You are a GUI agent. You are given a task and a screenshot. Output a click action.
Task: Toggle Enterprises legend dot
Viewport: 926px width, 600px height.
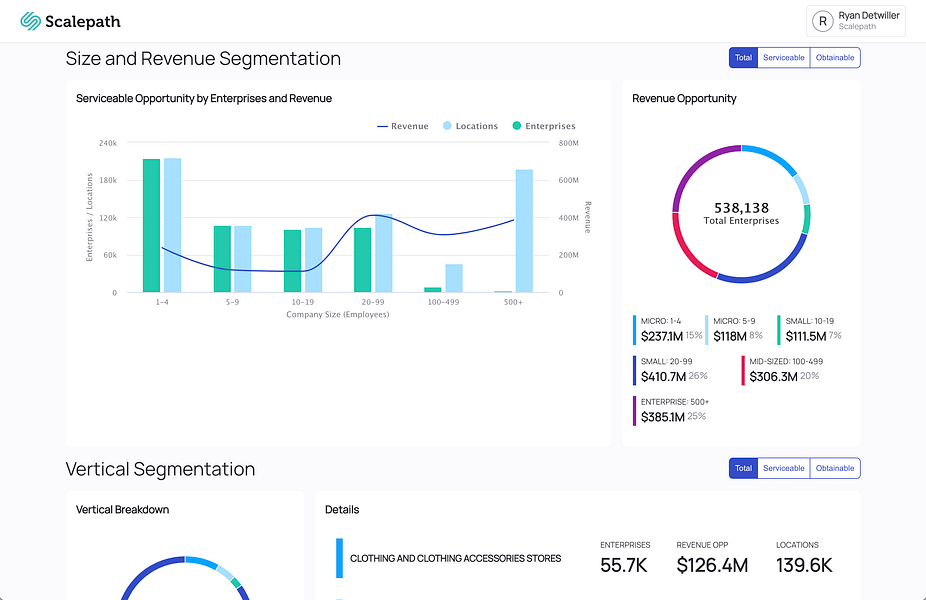[517, 126]
